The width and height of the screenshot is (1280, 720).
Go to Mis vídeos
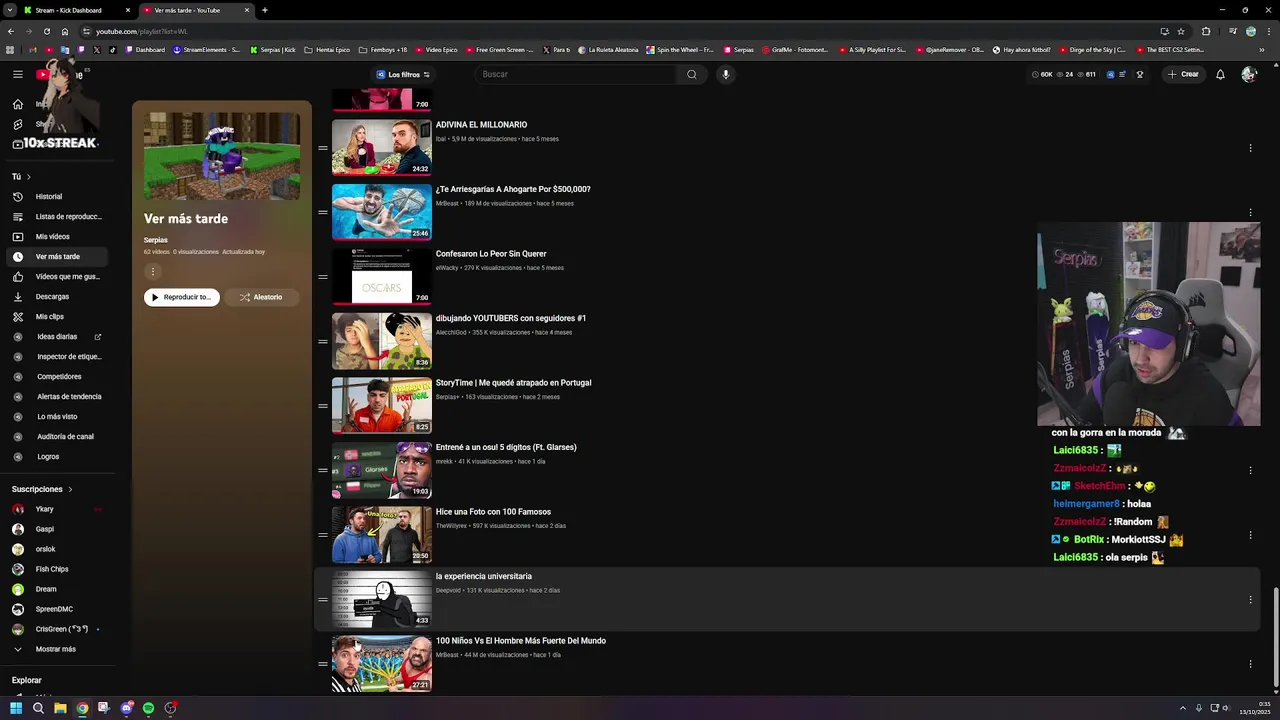(x=58, y=237)
